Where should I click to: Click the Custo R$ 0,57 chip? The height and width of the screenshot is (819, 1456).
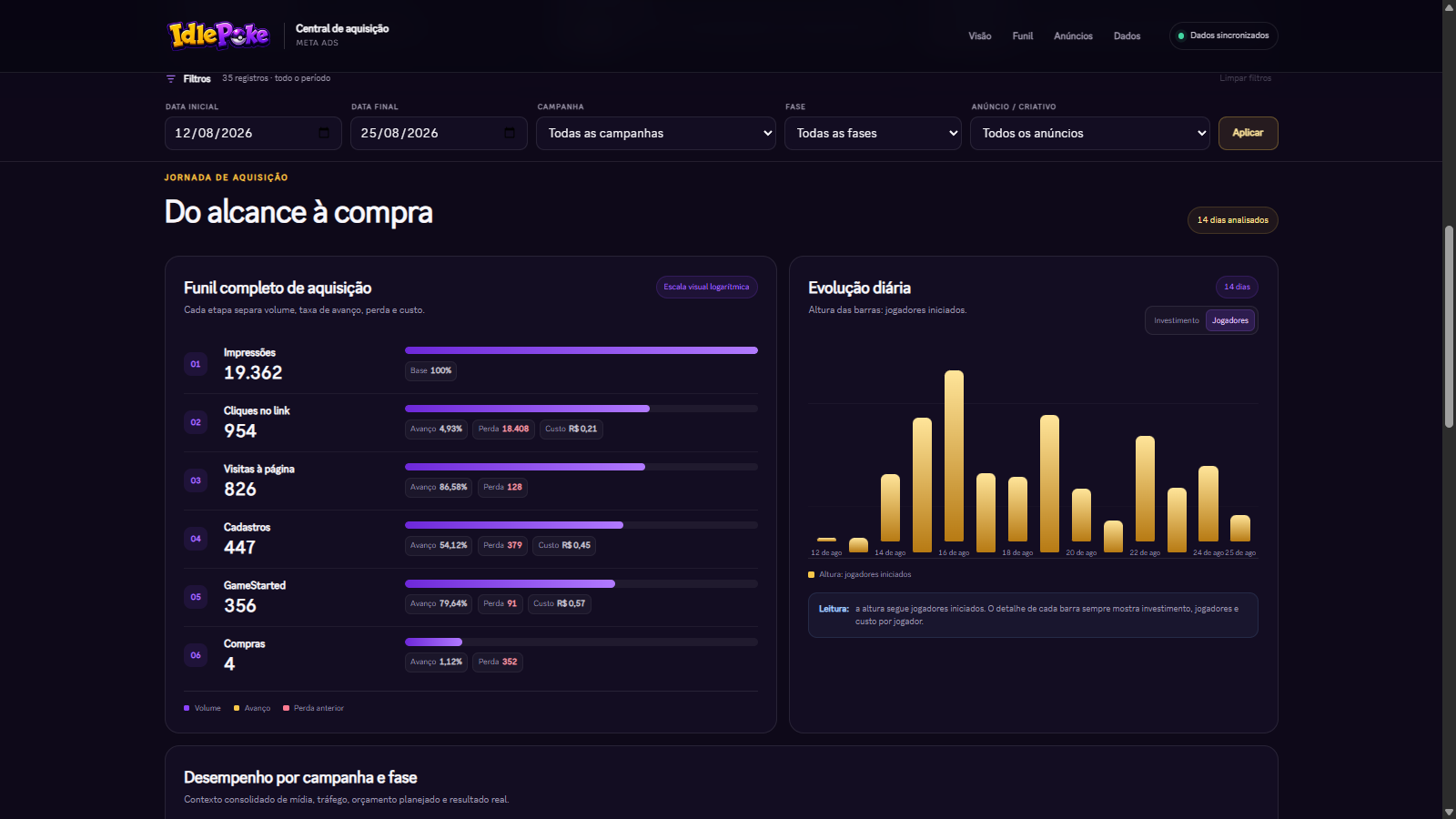click(560, 603)
